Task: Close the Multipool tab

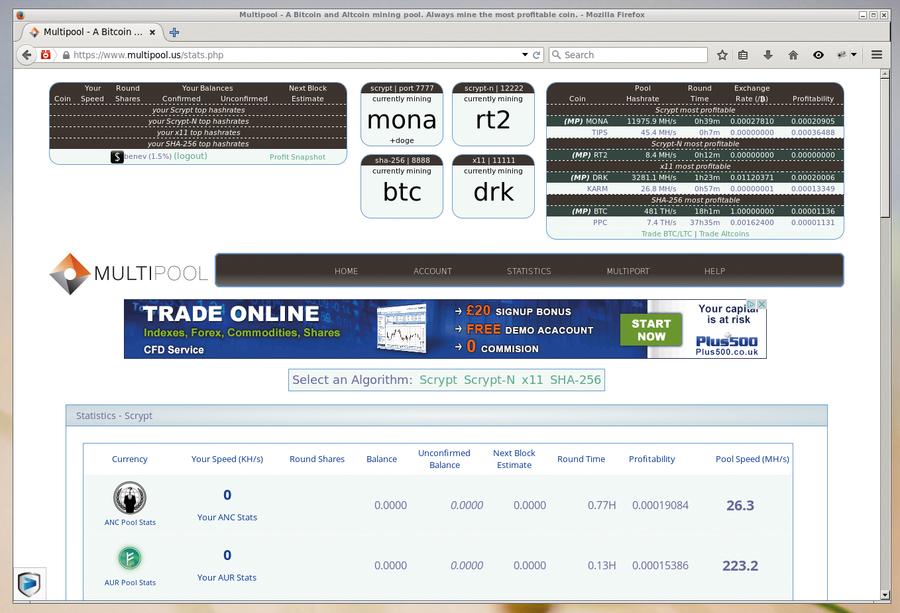Action: 152,33
